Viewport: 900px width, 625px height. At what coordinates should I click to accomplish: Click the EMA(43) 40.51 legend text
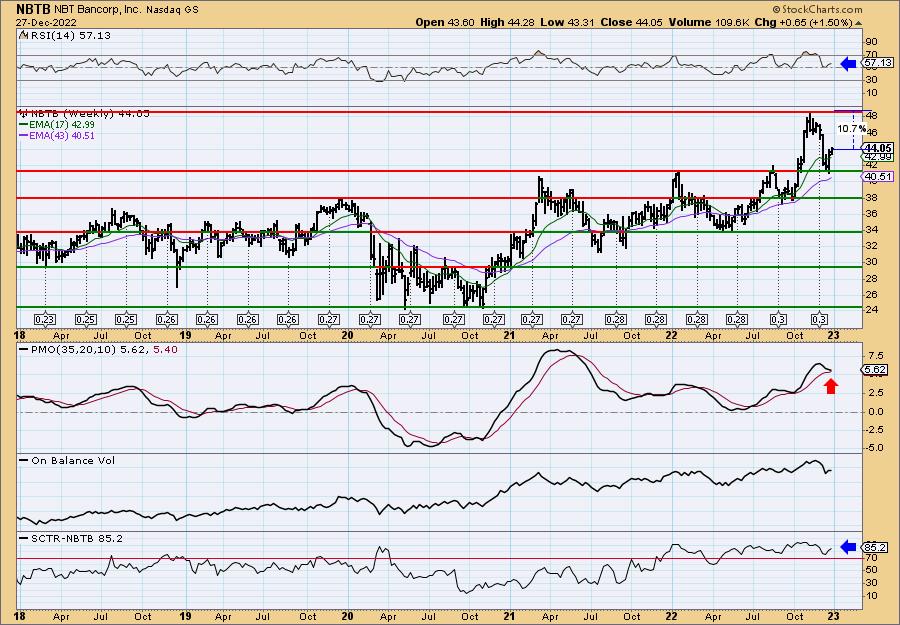point(62,136)
